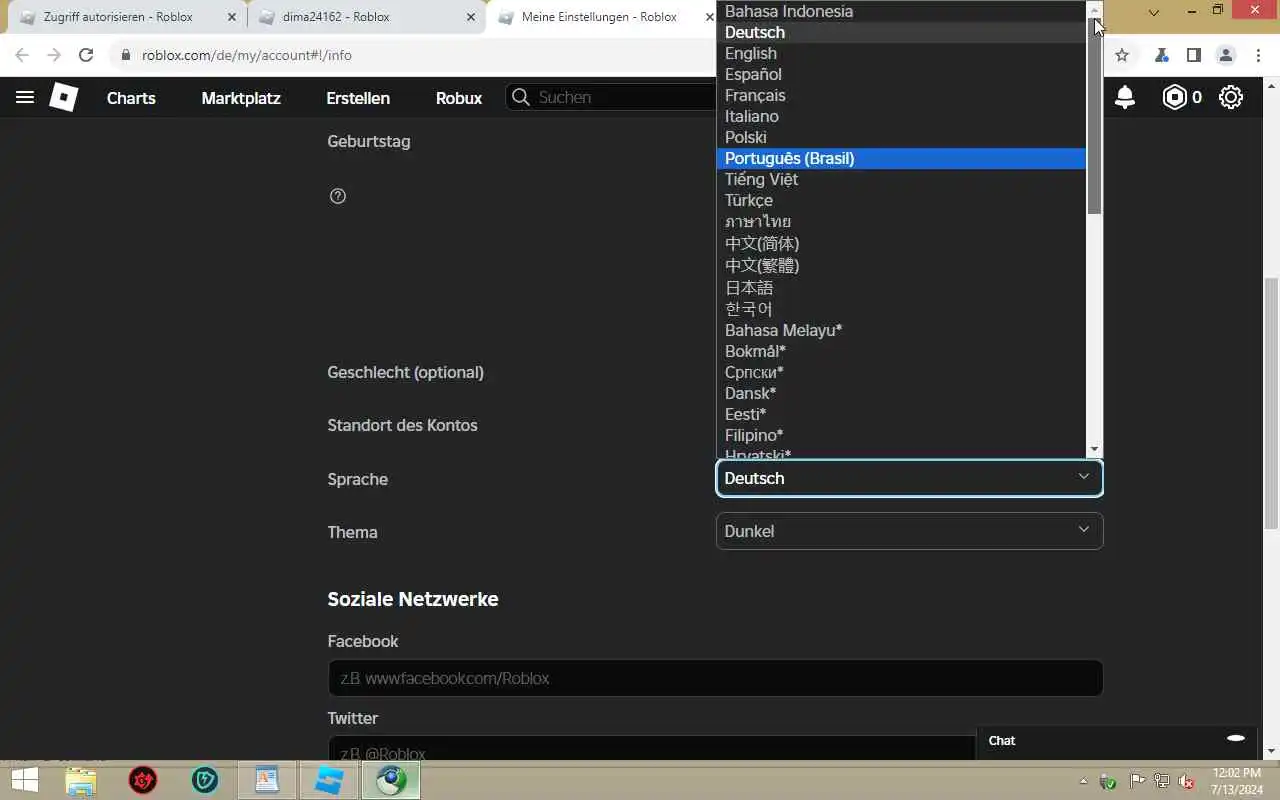Open File Explorer from the taskbar
Viewport: 1280px width, 800px height.
coord(81,780)
